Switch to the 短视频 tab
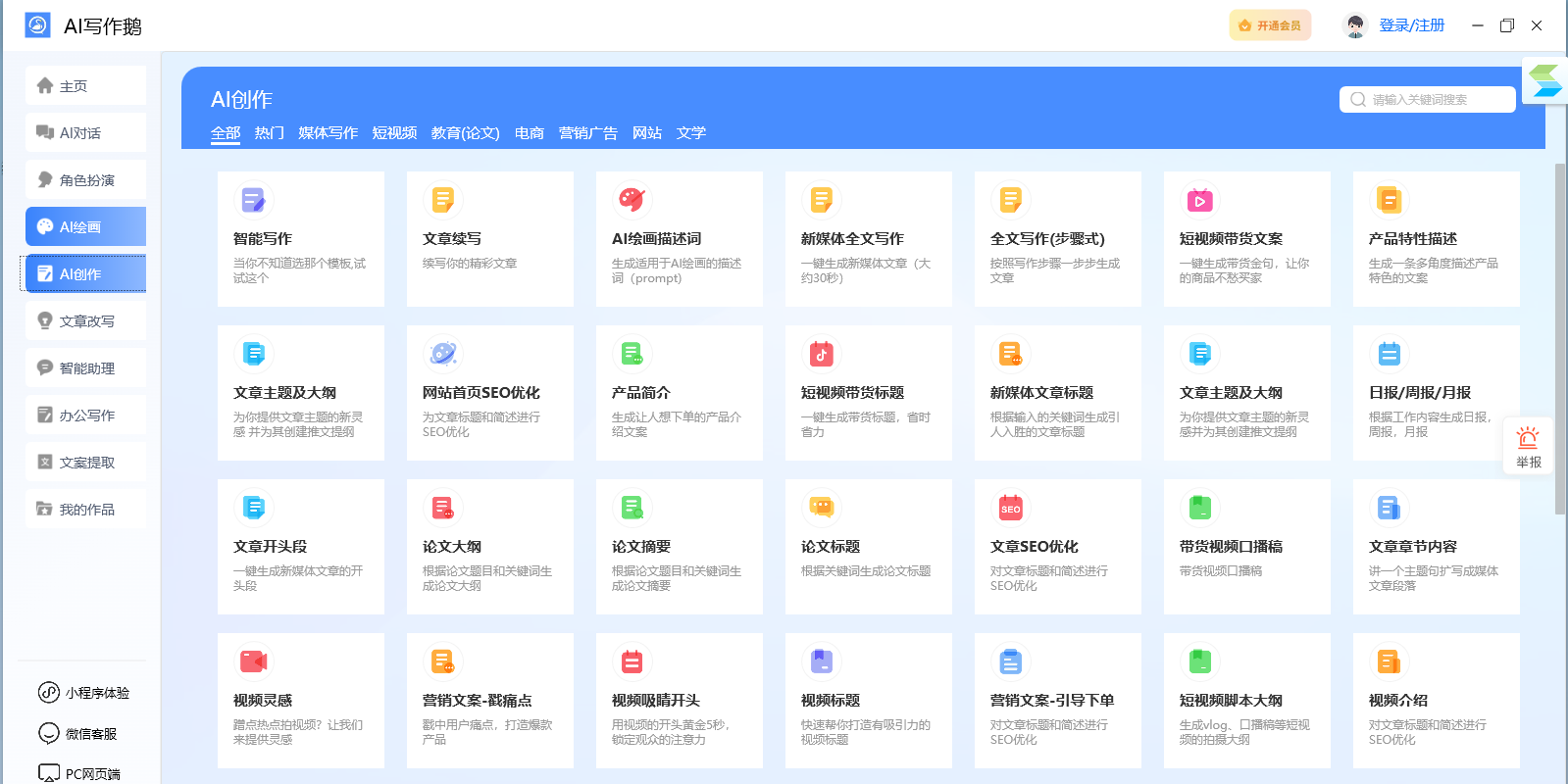 tap(395, 133)
